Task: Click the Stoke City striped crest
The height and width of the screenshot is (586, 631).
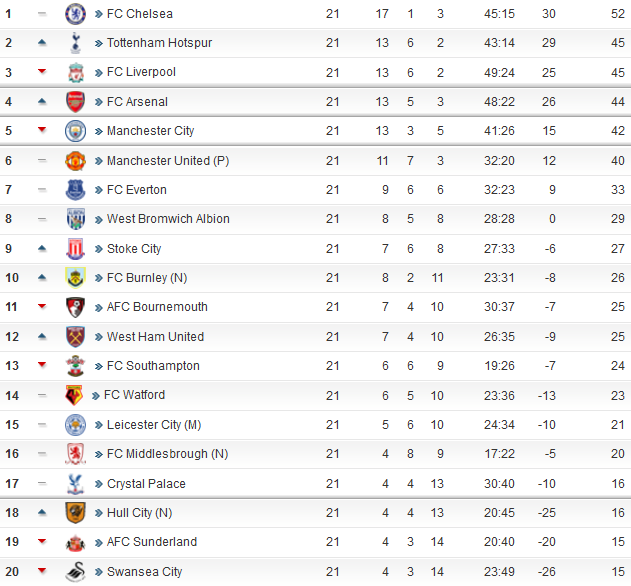Action: 75,248
